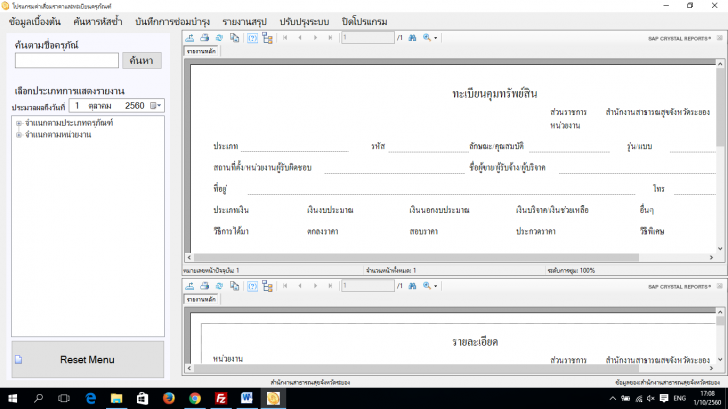Screen dimensions: 728x409
Task: Open the Windows Start menu
Action: coord(13,398)
